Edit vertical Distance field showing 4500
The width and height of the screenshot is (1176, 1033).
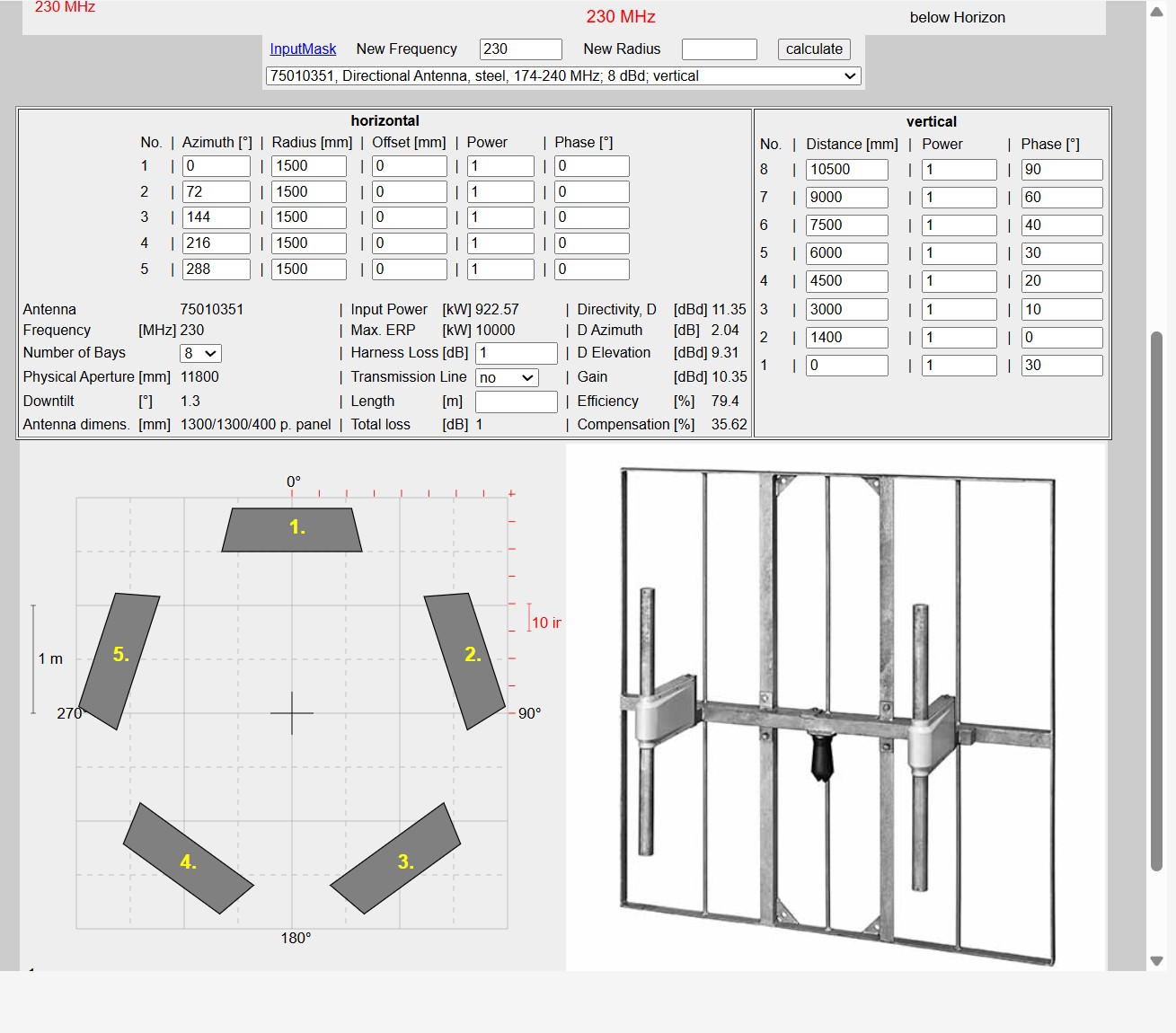pos(847,281)
